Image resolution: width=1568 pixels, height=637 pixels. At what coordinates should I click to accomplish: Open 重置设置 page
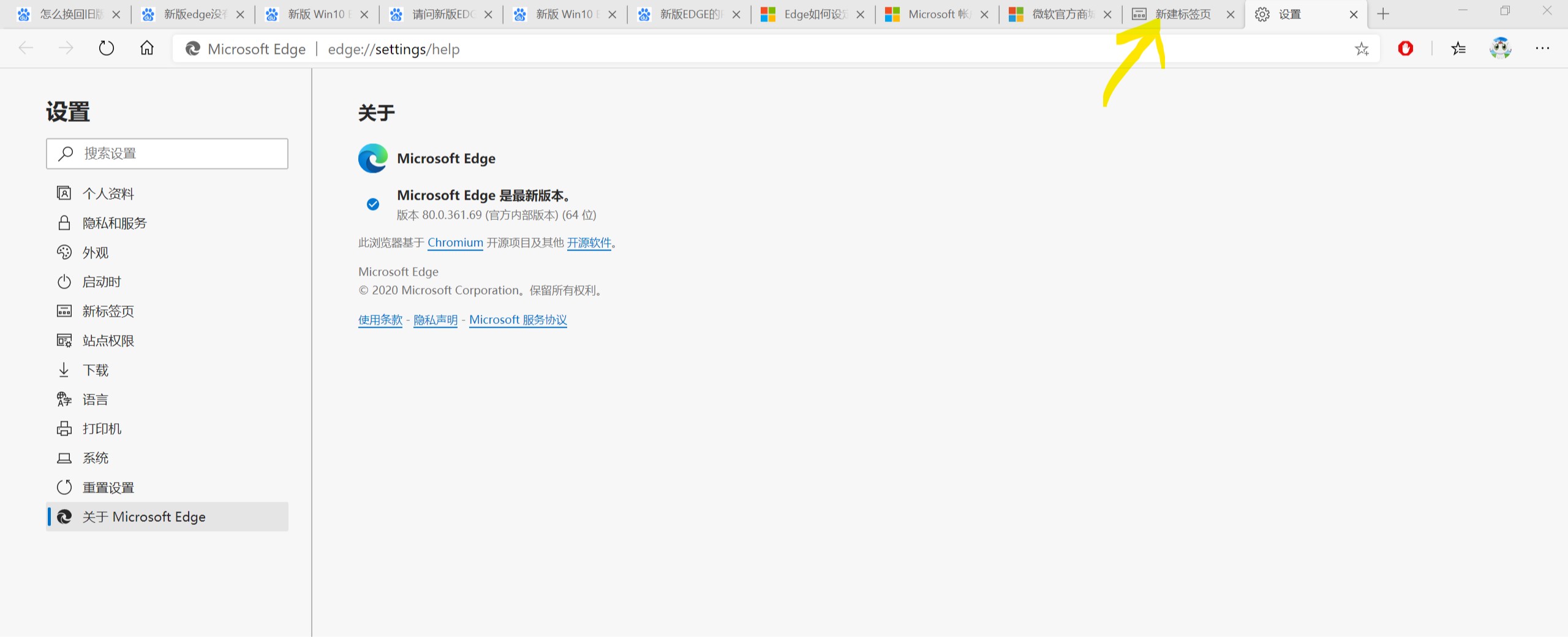click(167, 488)
